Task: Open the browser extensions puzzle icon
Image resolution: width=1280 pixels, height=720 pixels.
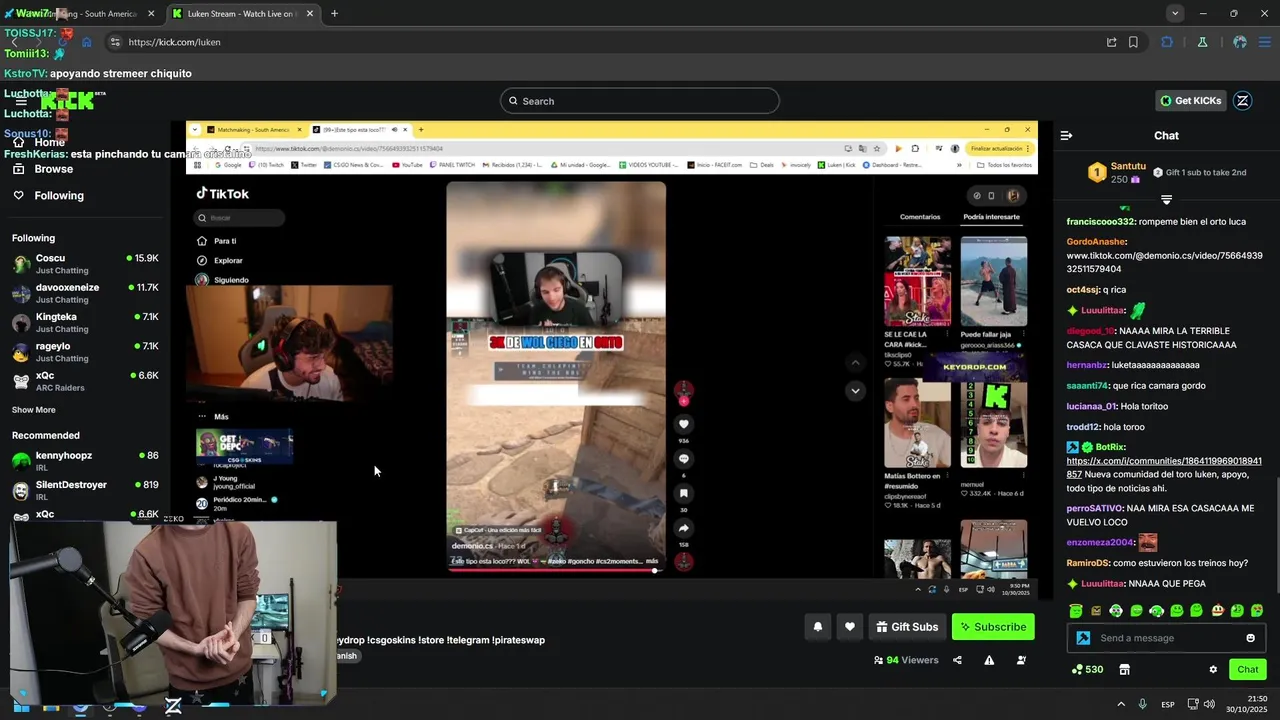Action: pyautogui.click(x=1167, y=42)
